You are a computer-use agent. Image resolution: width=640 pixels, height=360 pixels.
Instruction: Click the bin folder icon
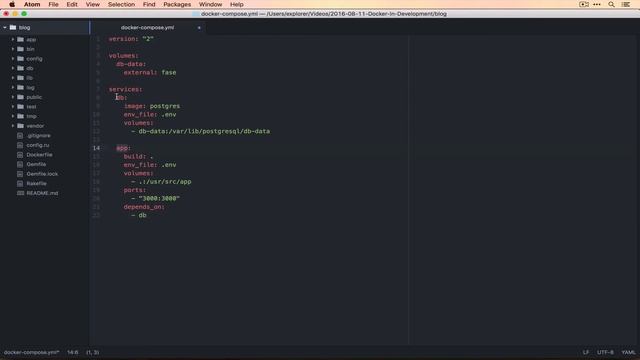click(20, 49)
